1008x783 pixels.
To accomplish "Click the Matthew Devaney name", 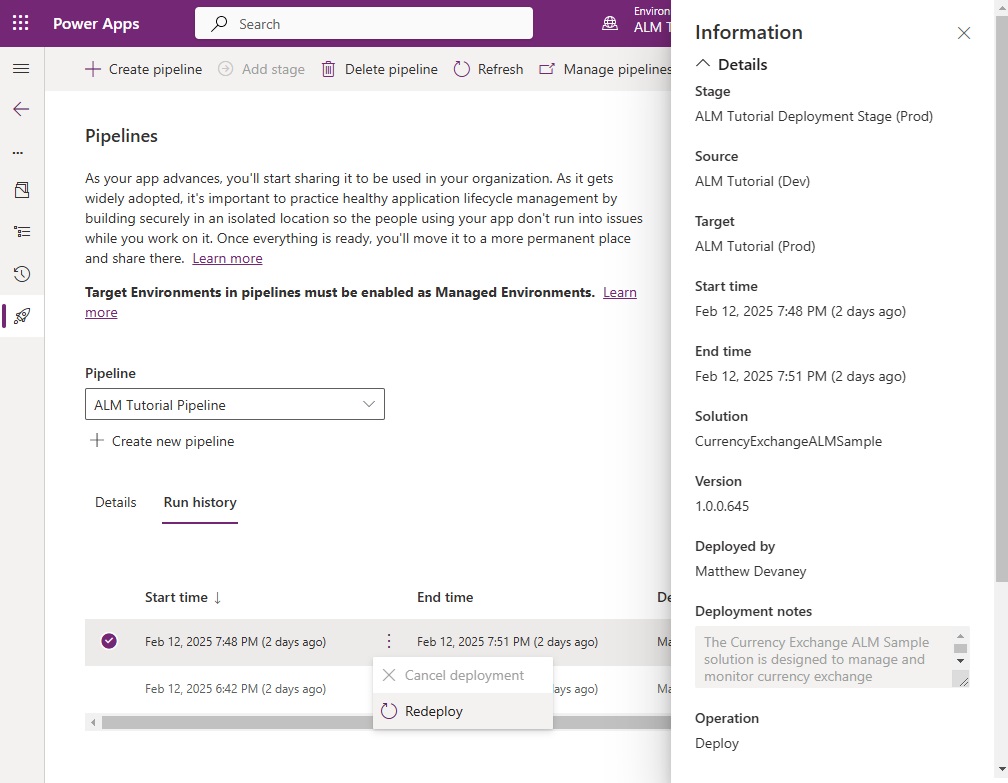I will coord(750,572).
